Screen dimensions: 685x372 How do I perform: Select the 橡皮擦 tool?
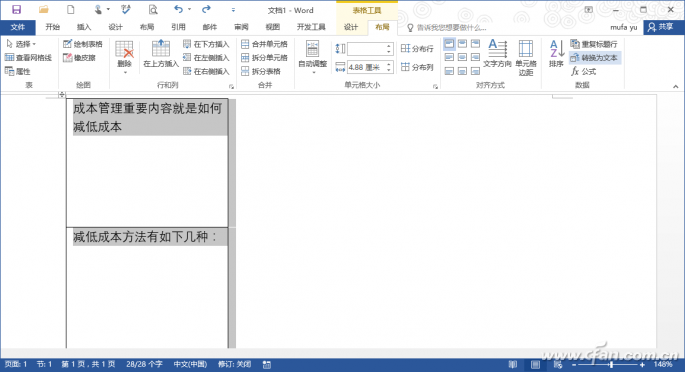click(79, 58)
